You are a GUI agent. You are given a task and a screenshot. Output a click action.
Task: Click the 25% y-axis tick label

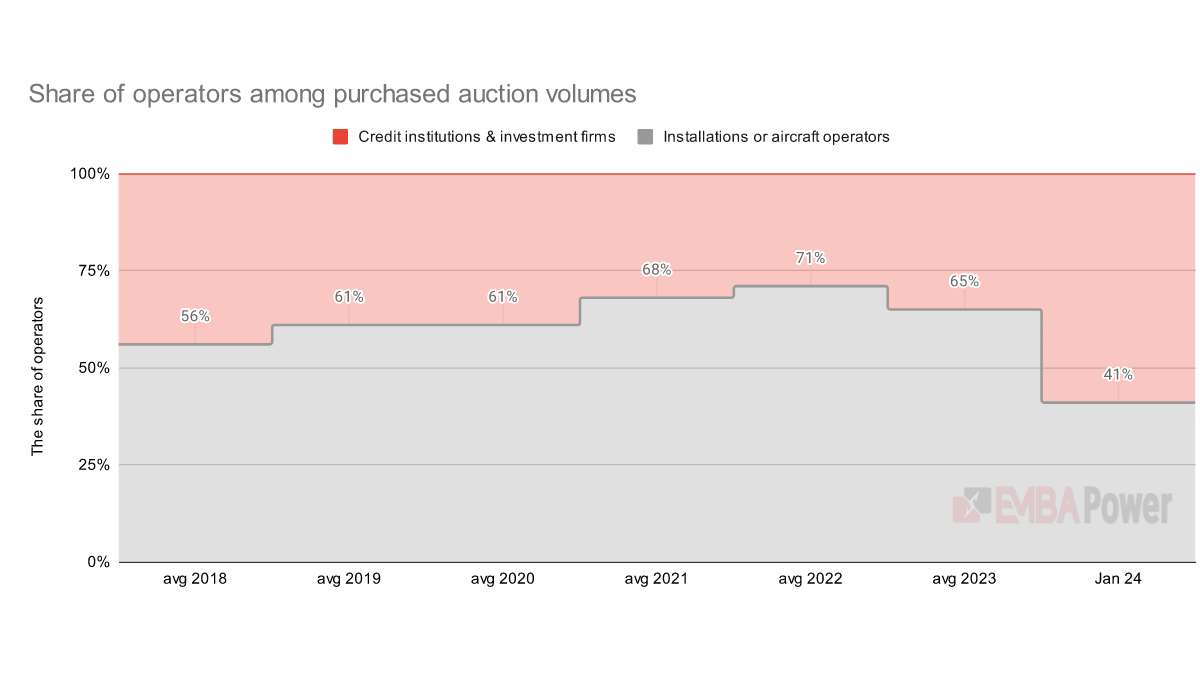pyautogui.click(x=93, y=465)
